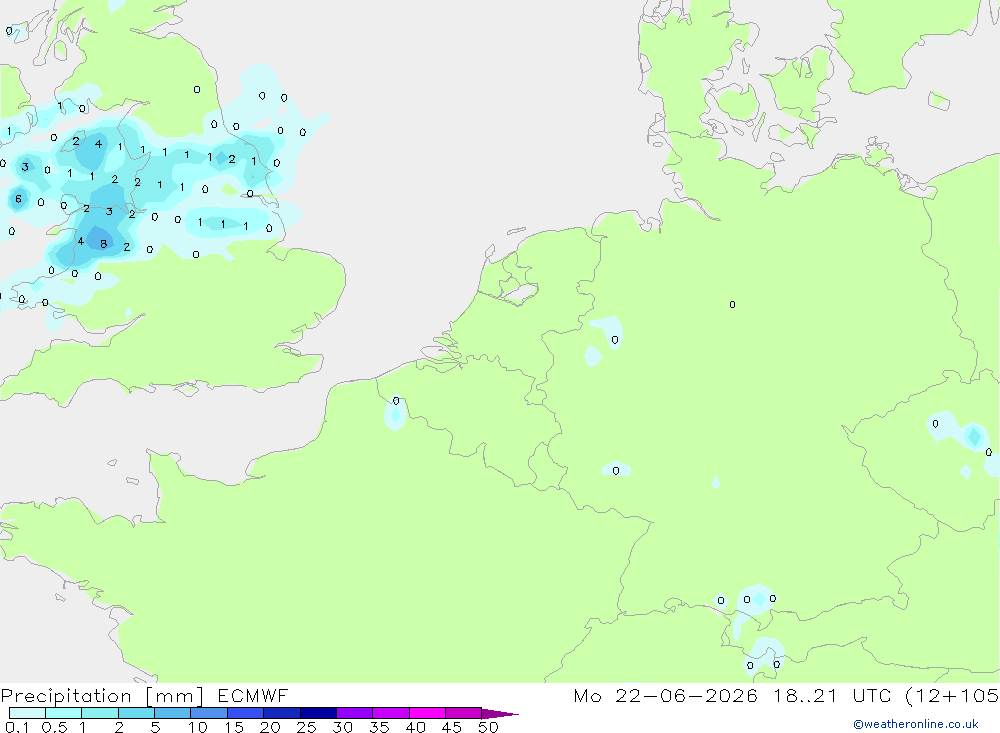
Task: Click the 'Precipitation [mm]' title text
Action: (x=102, y=696)
